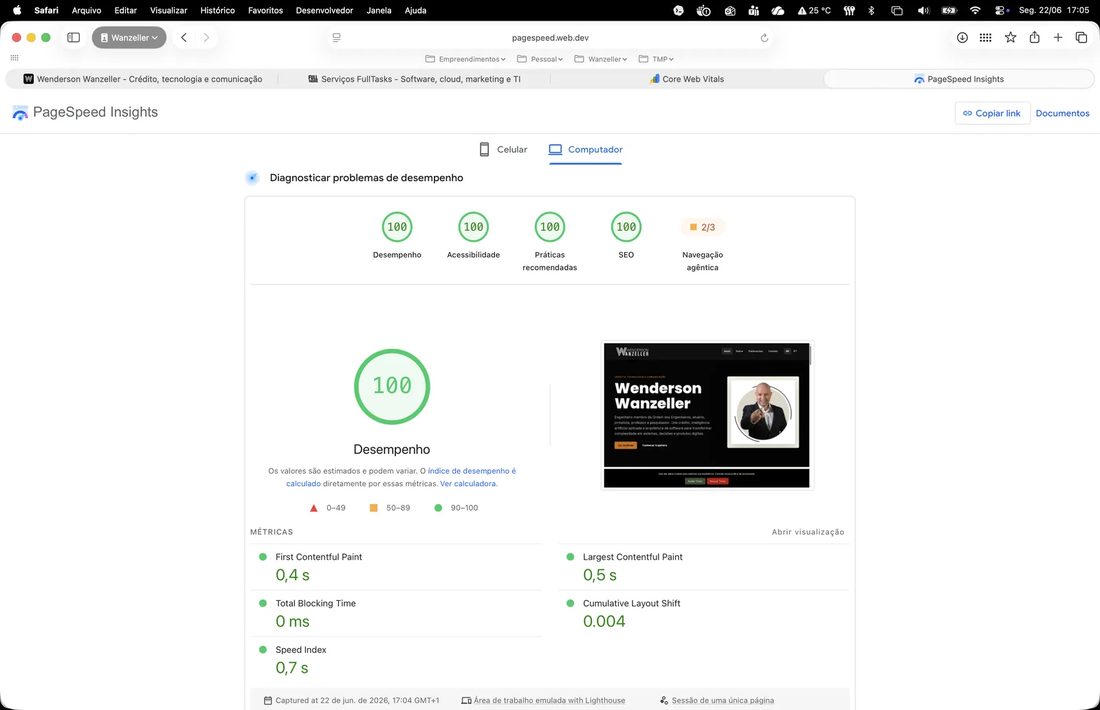
Task: Click the PageSpeed Insights logo icon
Action: coord(20,112)
